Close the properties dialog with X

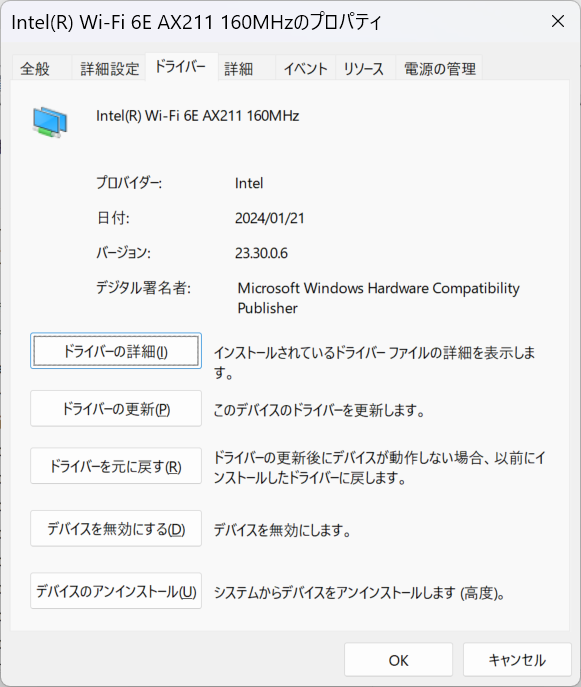(558, 21)
